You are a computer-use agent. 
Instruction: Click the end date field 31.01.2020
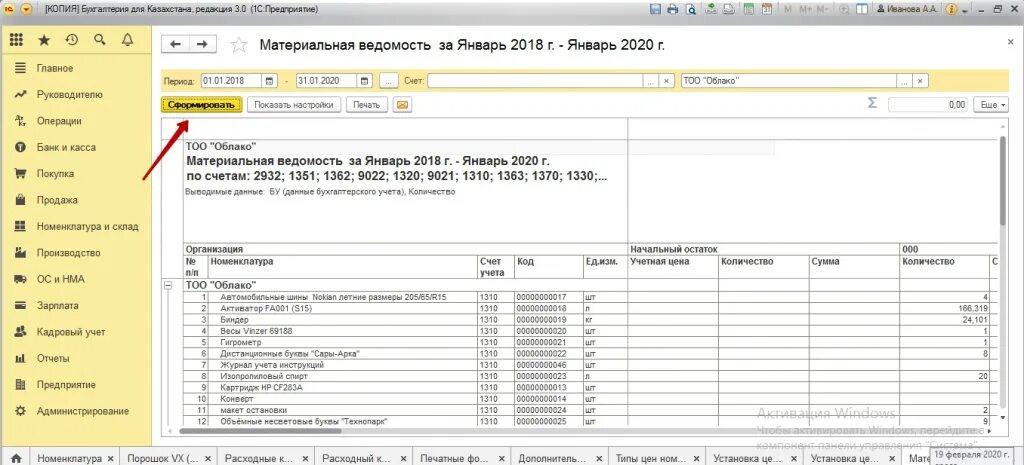327,81
